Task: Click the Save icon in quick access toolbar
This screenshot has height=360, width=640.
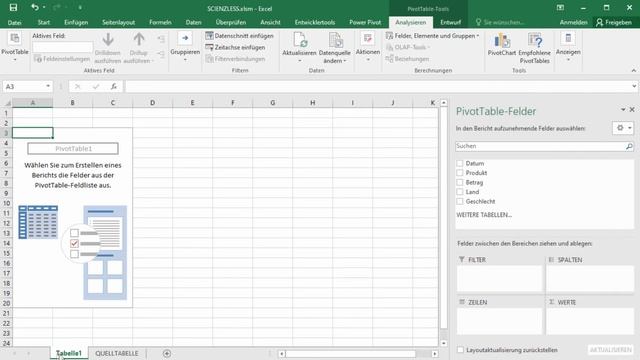Action: (x=13, y=8)
